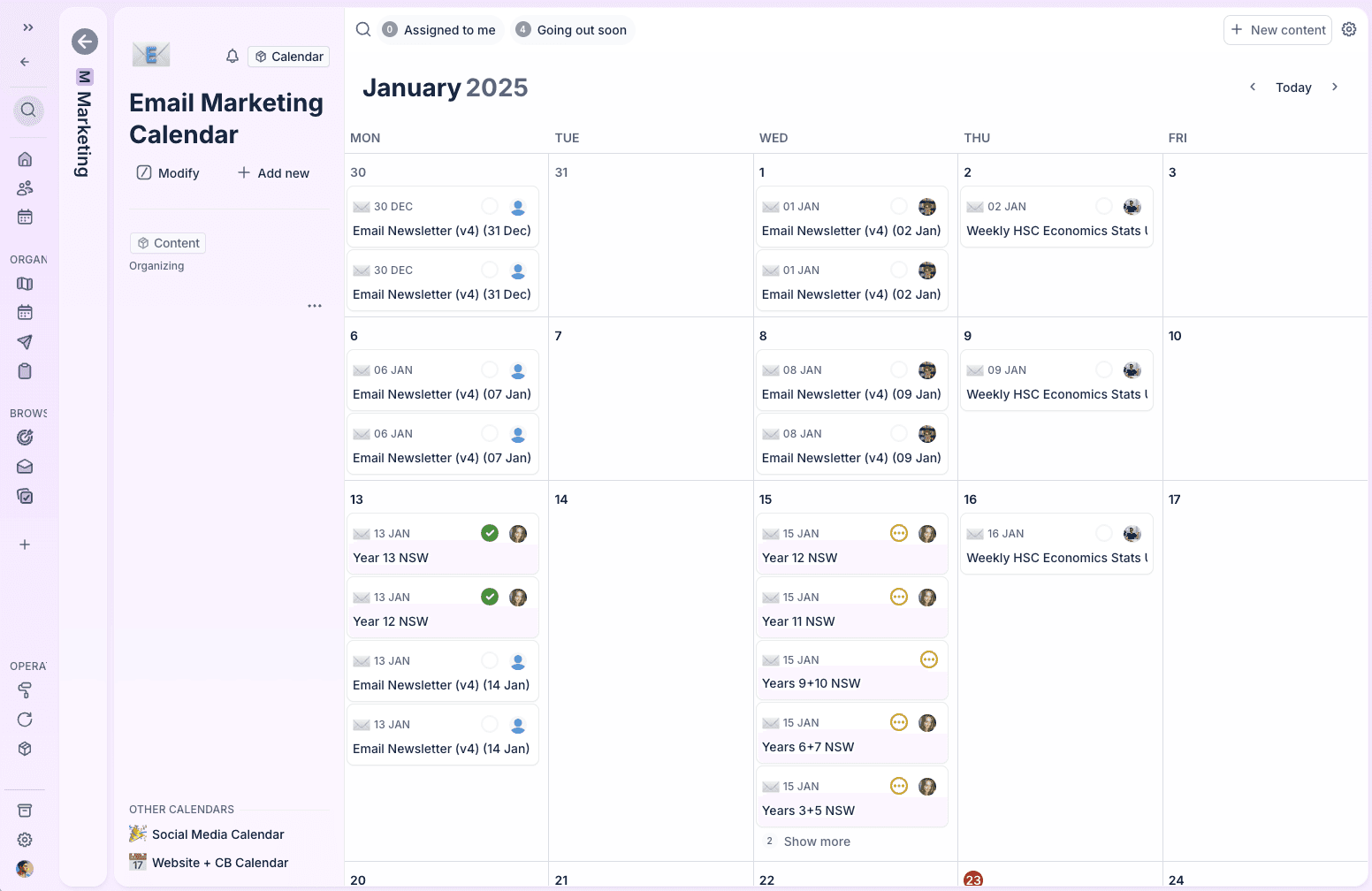Toggle in-progress status on Years 9+10 NSW
The width and height of the screenshot is (1372, 891).
coord(929,659)
